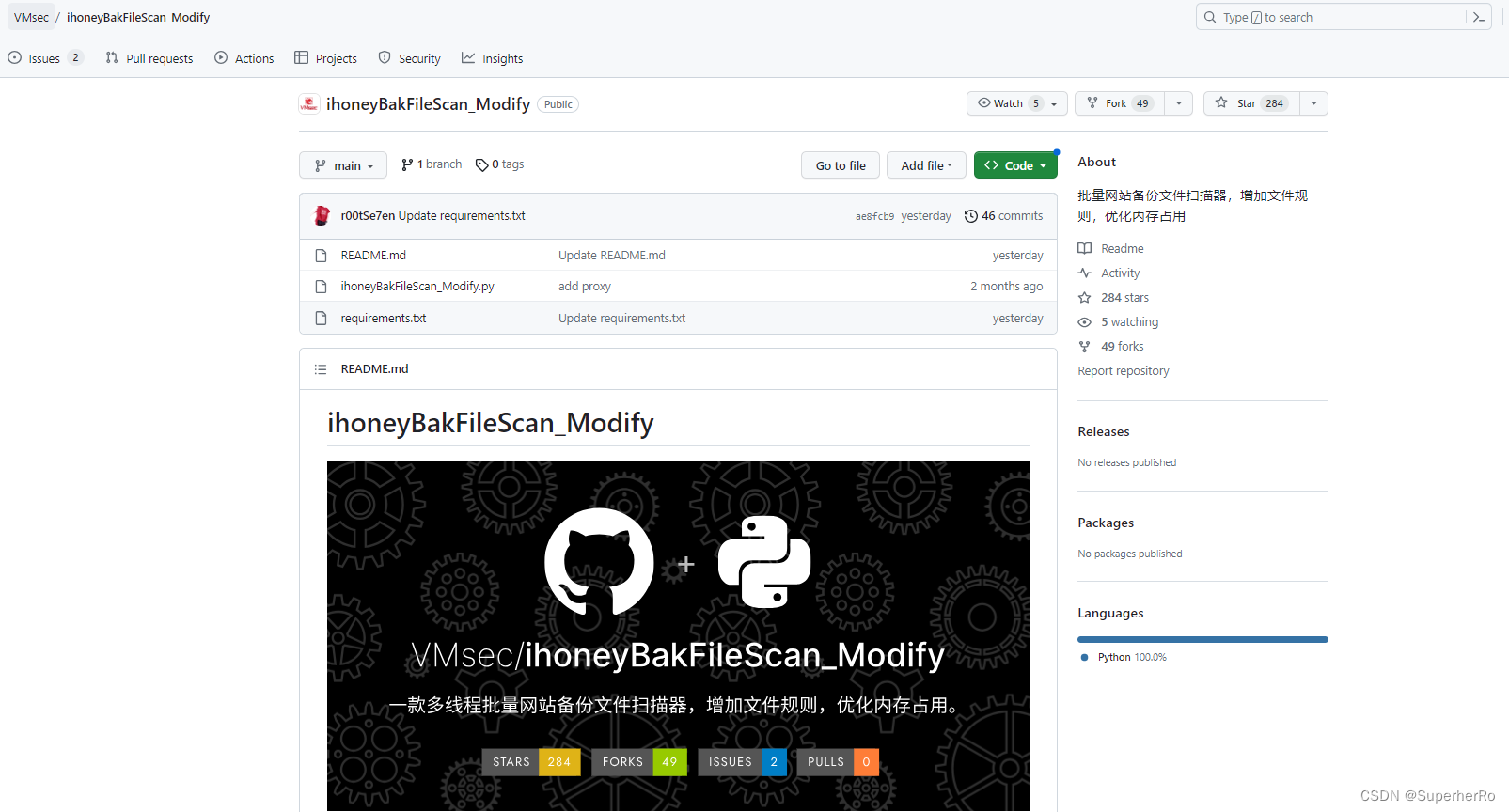1509x812 pixels.
Task: Star the repository
Action: (x=1251, y=103)
